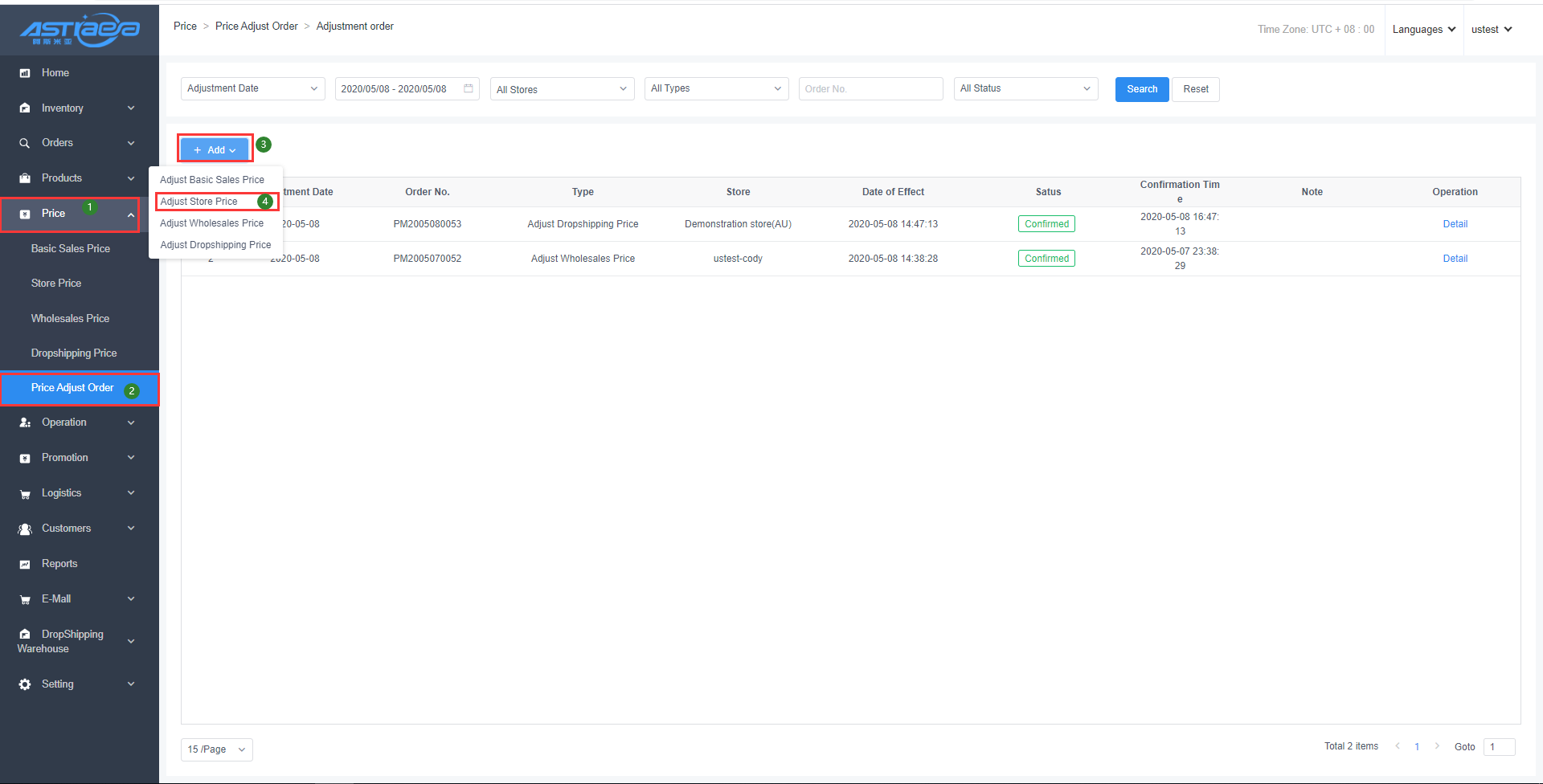Select Adjust Dropshipping Price menu option
The width and height of the screenshot is (1543, 784).
tap(215, 245)
